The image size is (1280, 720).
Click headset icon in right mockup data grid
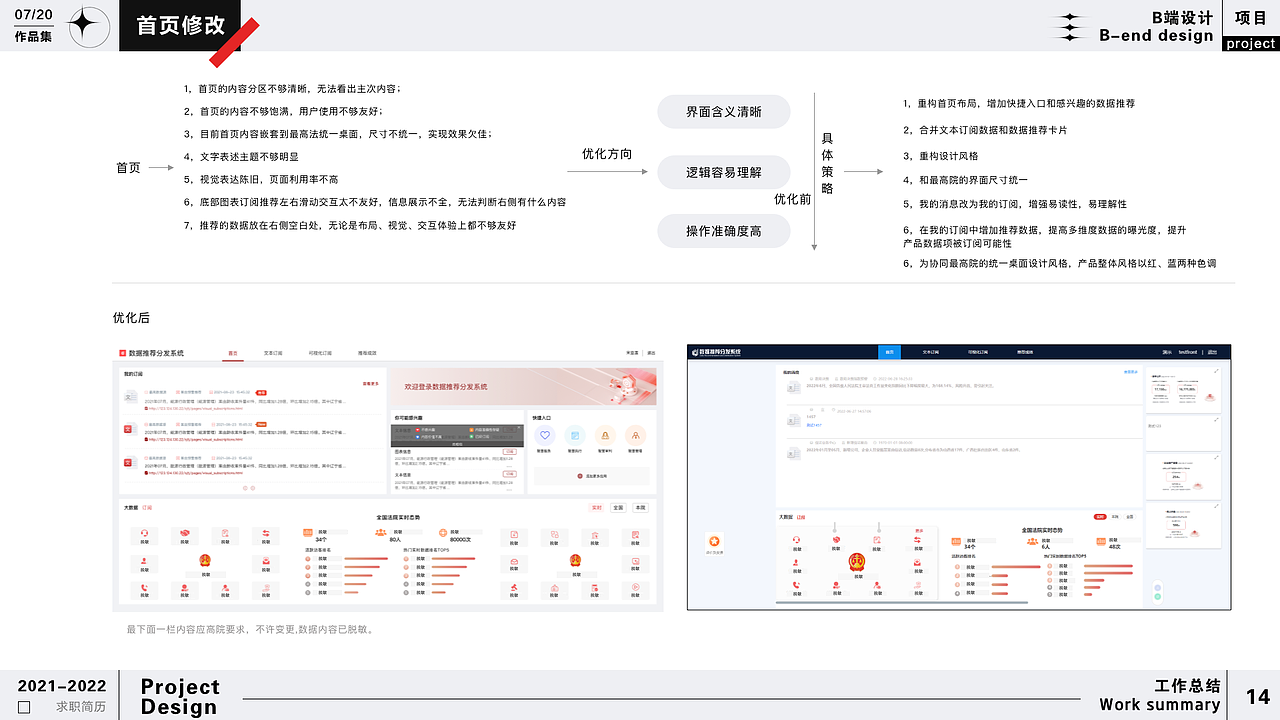(796, 540)
